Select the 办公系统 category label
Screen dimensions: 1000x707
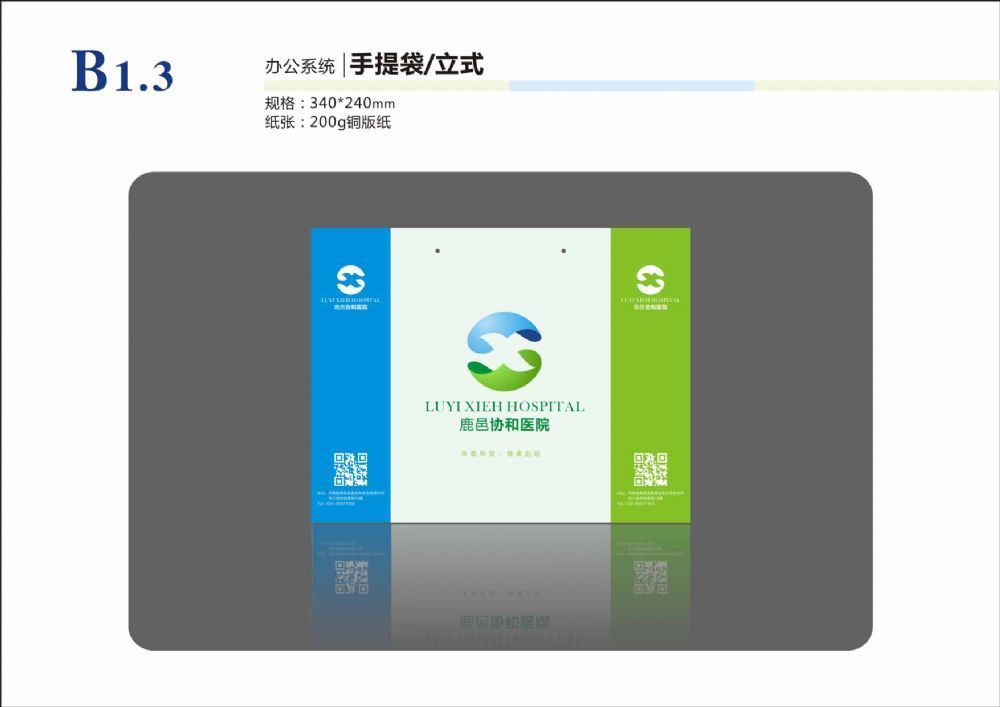[x=299, y=67]
